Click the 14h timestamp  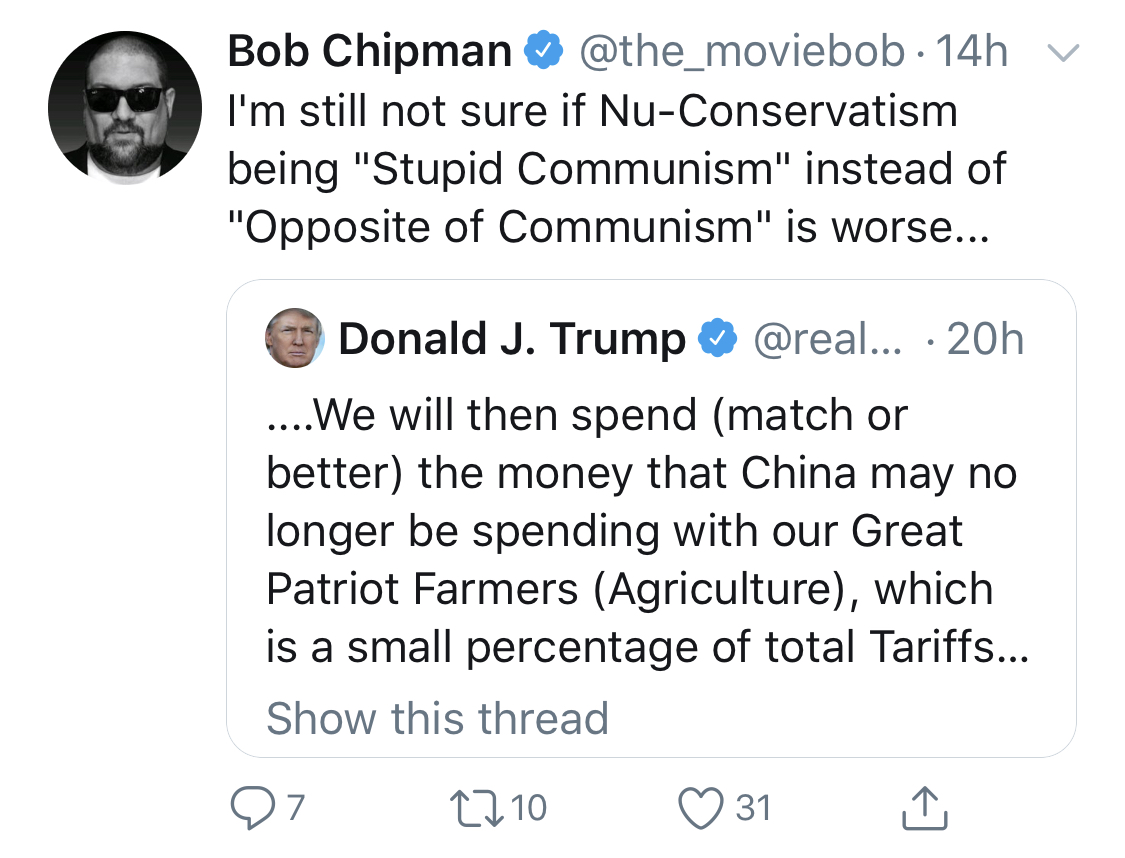(972, 51)
